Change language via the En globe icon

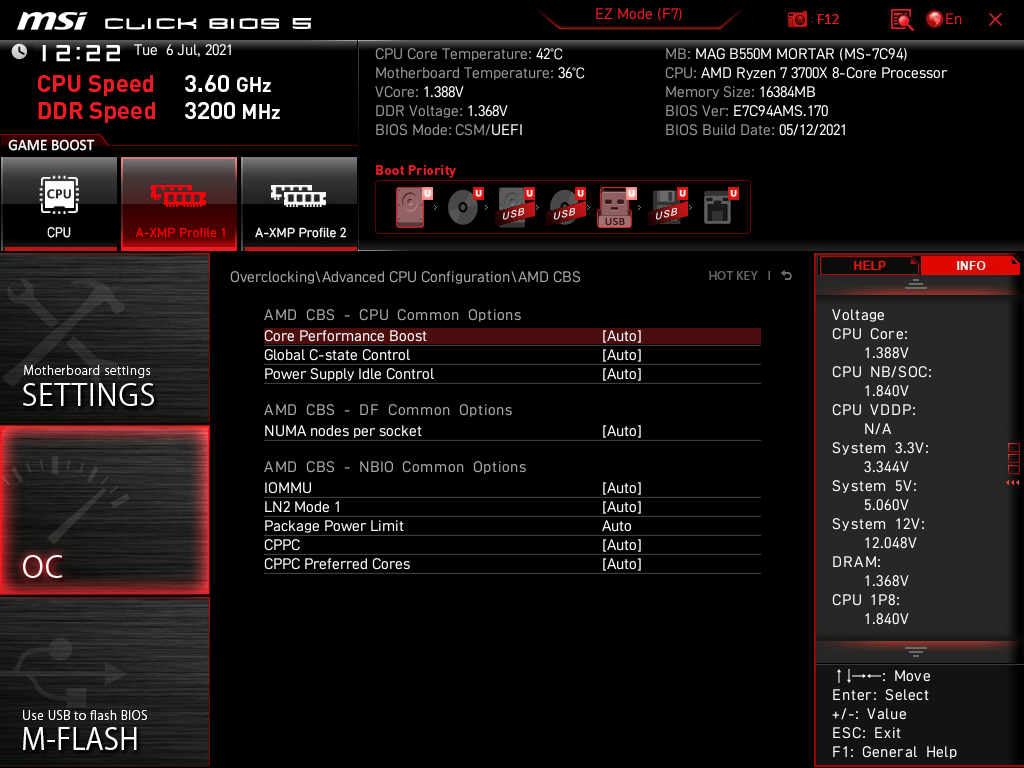tap(944, 19)
